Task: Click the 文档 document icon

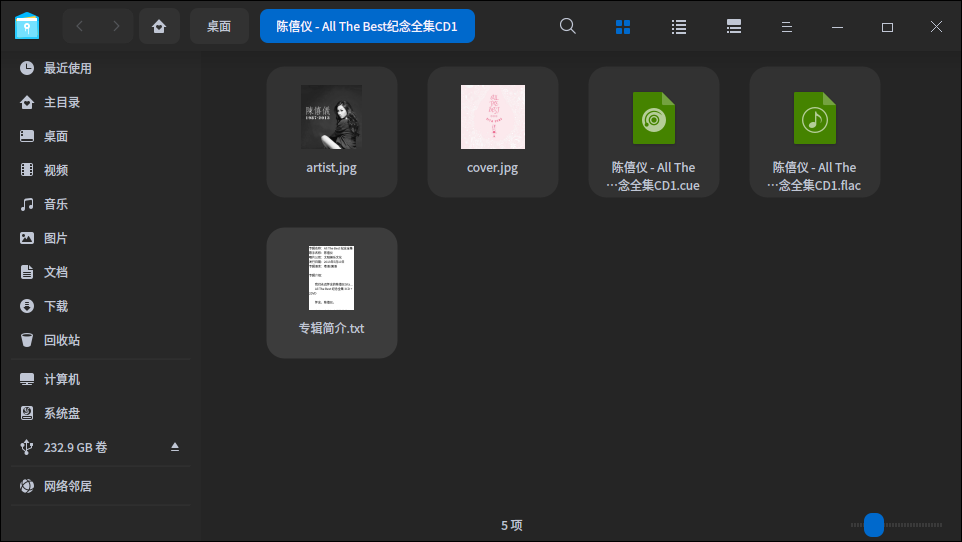Action: (27, 272)
